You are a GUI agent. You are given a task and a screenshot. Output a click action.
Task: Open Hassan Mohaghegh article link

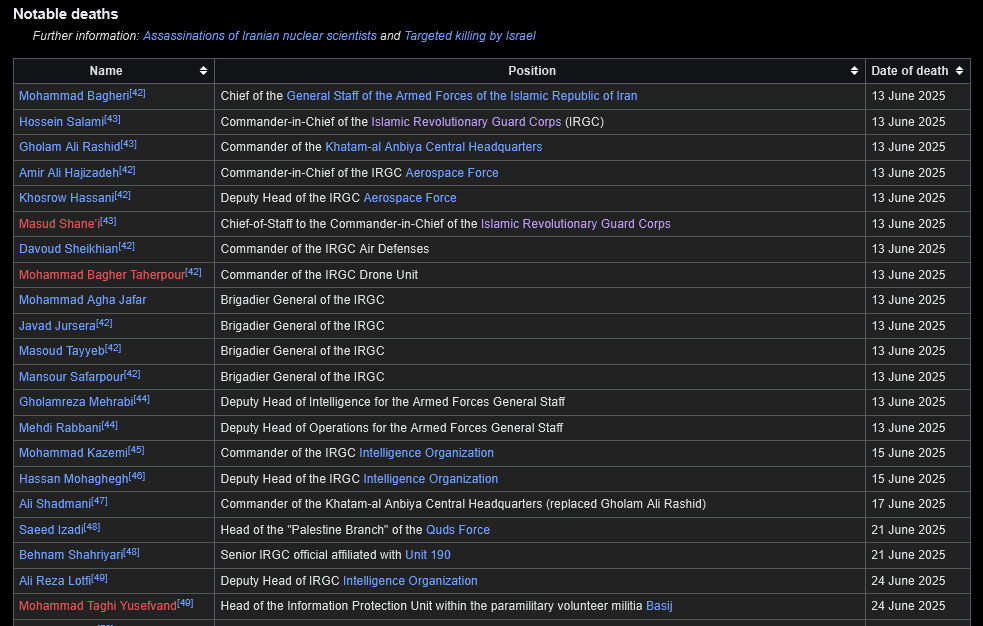(73, 479)
